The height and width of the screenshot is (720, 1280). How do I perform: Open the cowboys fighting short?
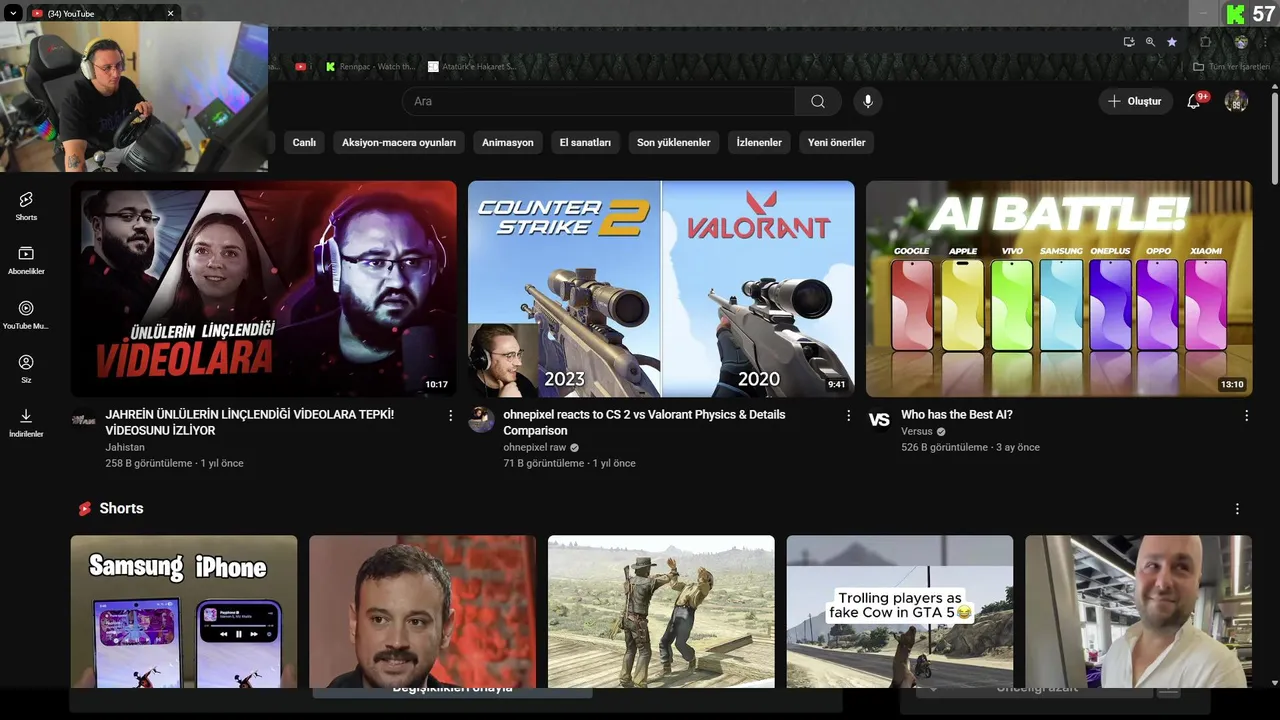(x=661, y=611)
